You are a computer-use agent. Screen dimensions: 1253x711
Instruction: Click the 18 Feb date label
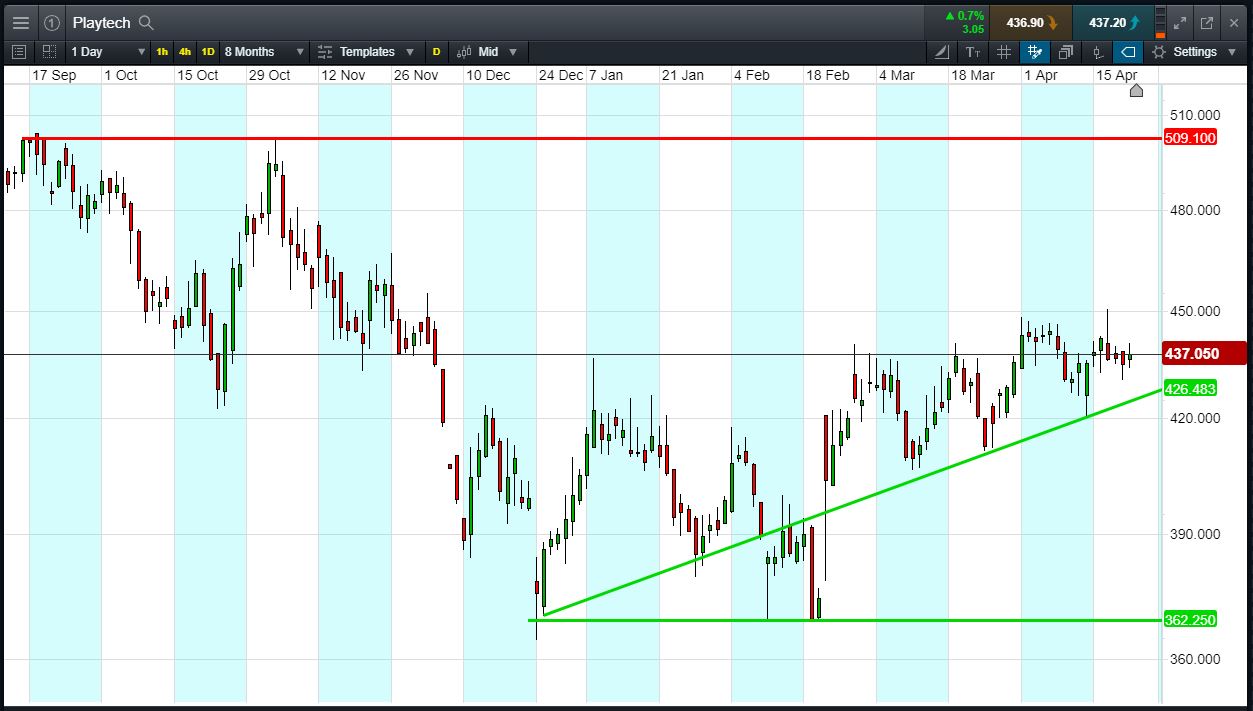pyautogui.click(x=828, y=75)
